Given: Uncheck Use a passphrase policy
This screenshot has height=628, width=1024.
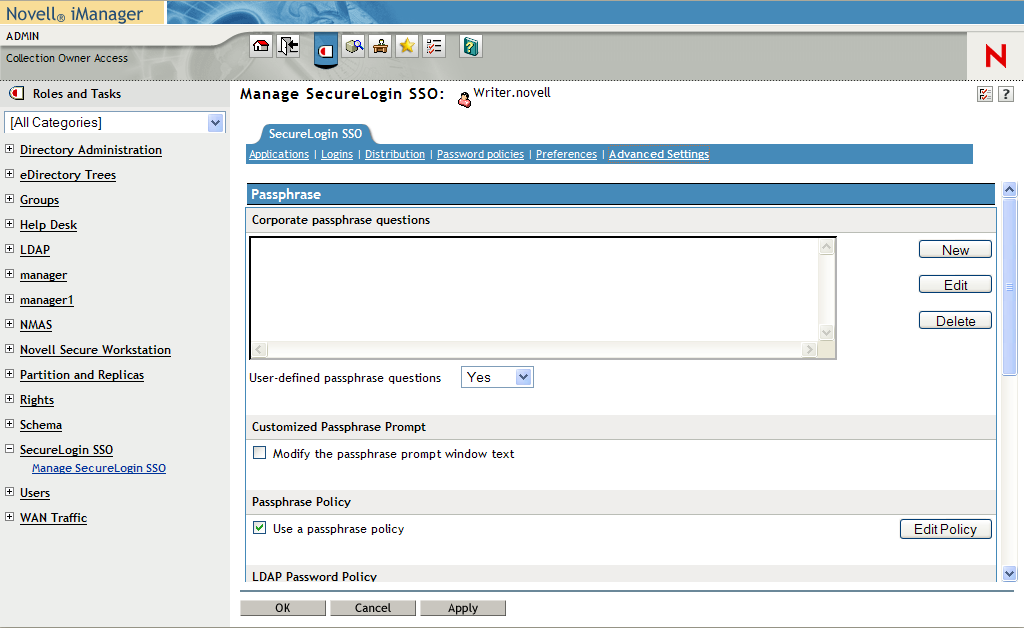Looking at the screenshot, I should 259,528.
